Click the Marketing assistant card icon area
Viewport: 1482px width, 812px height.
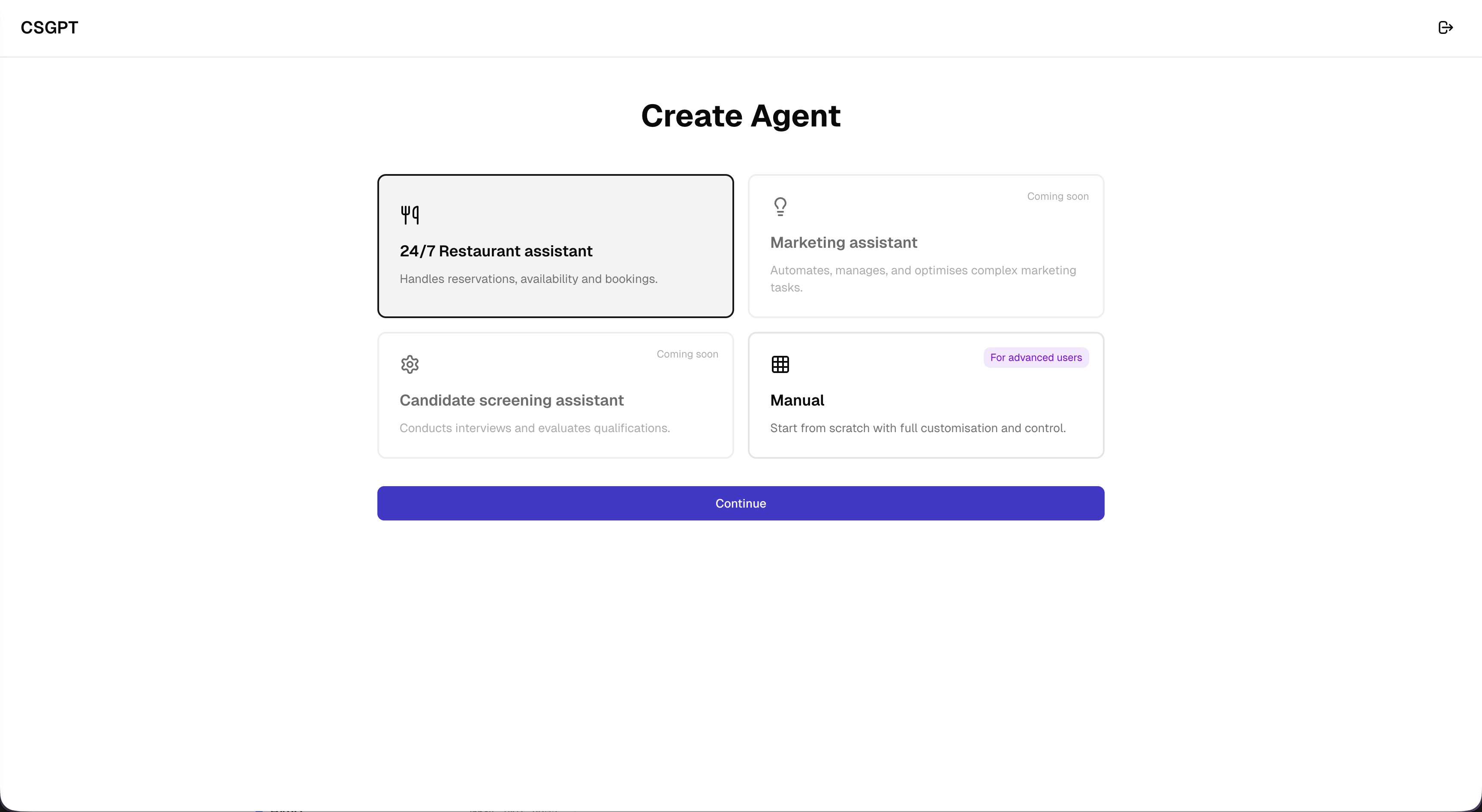click(780, 206)
